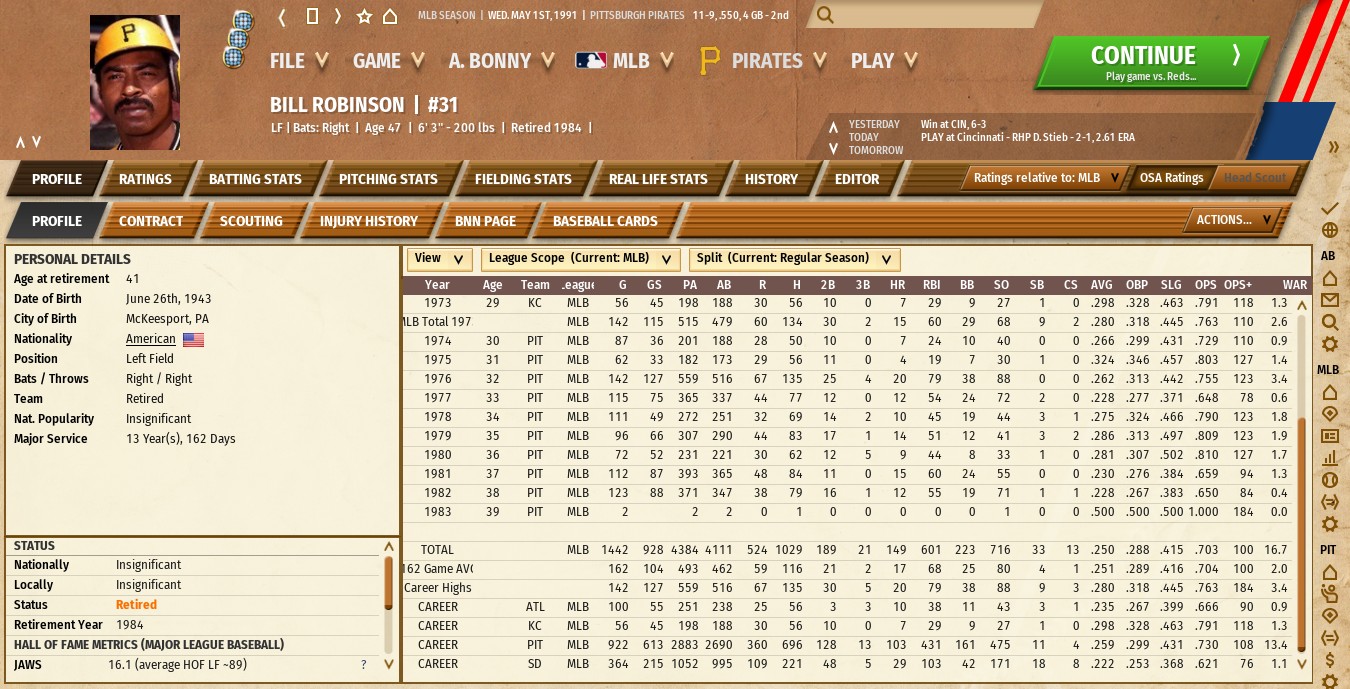Screen dimensions: 1350x689
Task: Open the ACTIONS... dropdown
Action: pos(1233,220)
